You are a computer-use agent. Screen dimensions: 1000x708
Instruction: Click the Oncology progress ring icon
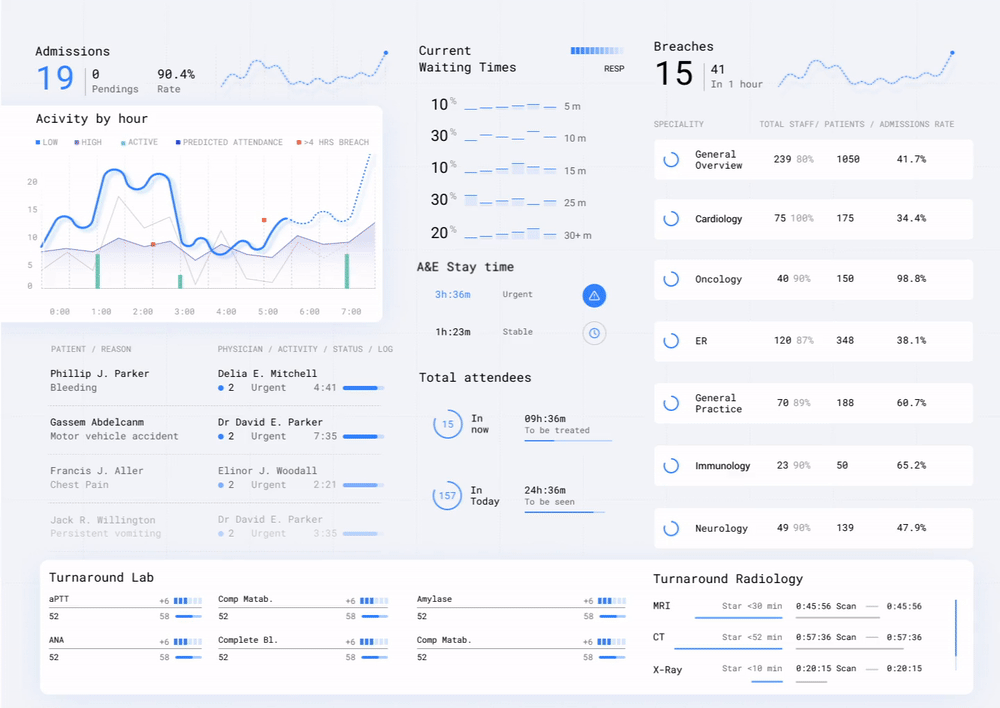click(x=671, y=279)
